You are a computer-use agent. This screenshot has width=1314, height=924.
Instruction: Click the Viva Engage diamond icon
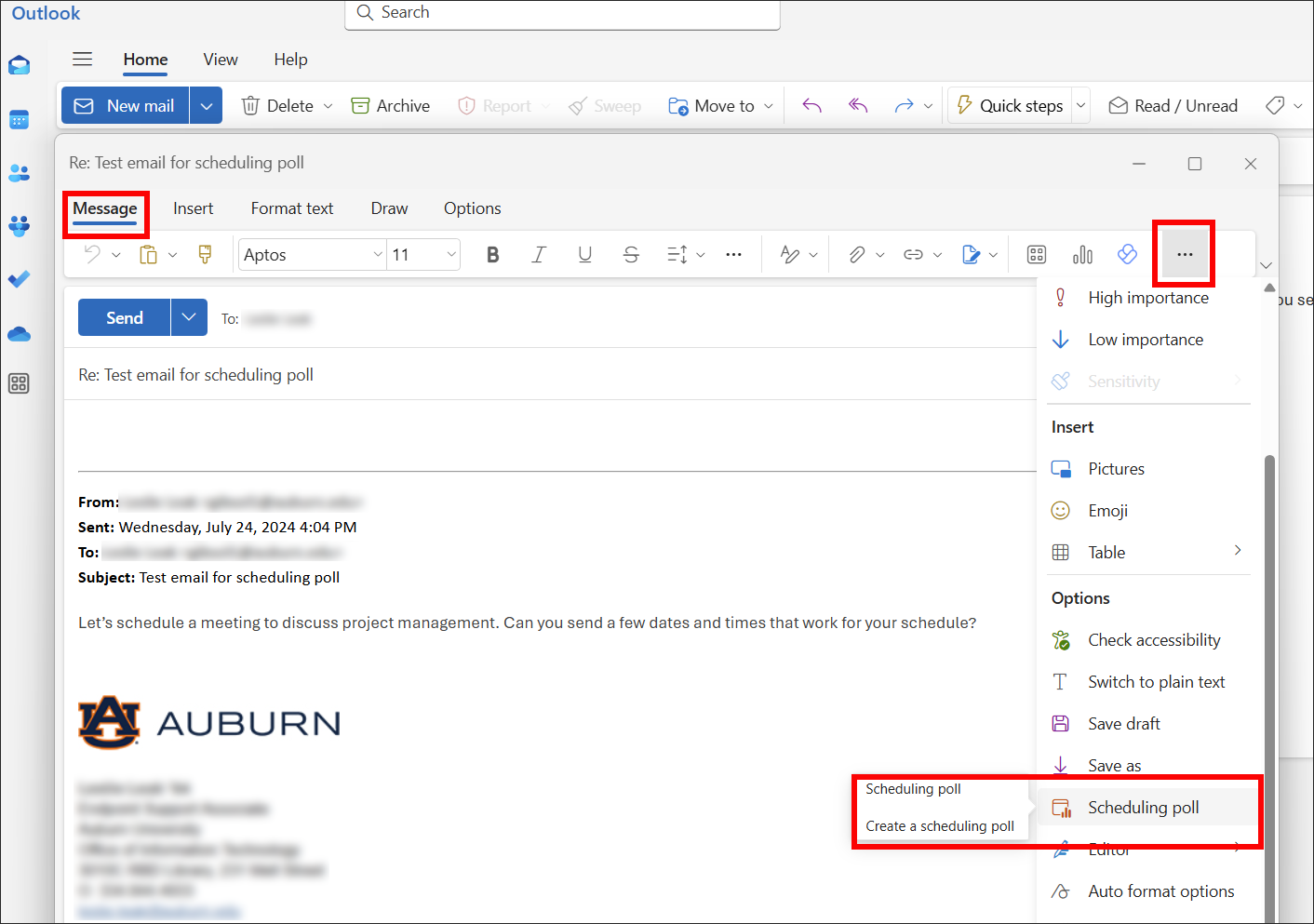[1127, 254]
